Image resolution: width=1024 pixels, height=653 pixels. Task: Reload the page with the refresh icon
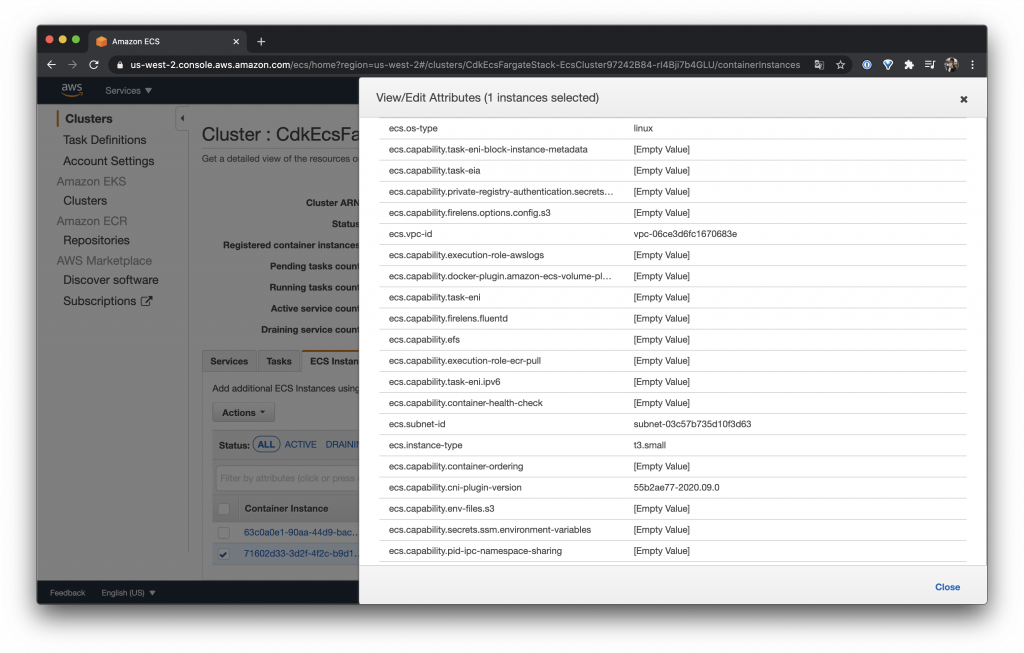pyautogui.click(x=94, y=65)
